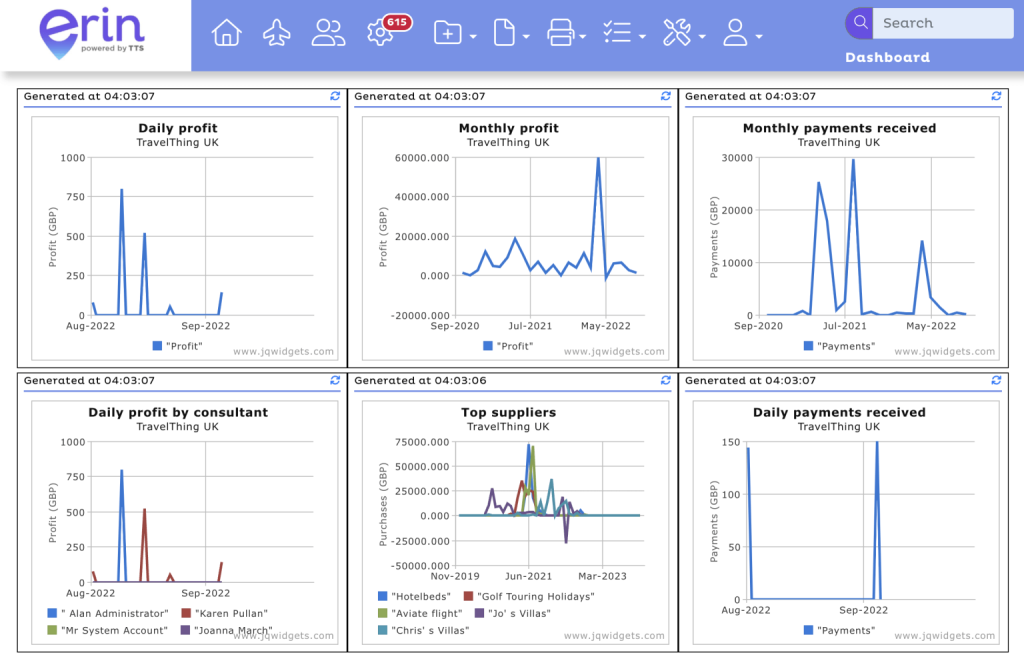Open the checklist tasks menu
Viewport: 1024px width, 655px height.
coord(624,34)
